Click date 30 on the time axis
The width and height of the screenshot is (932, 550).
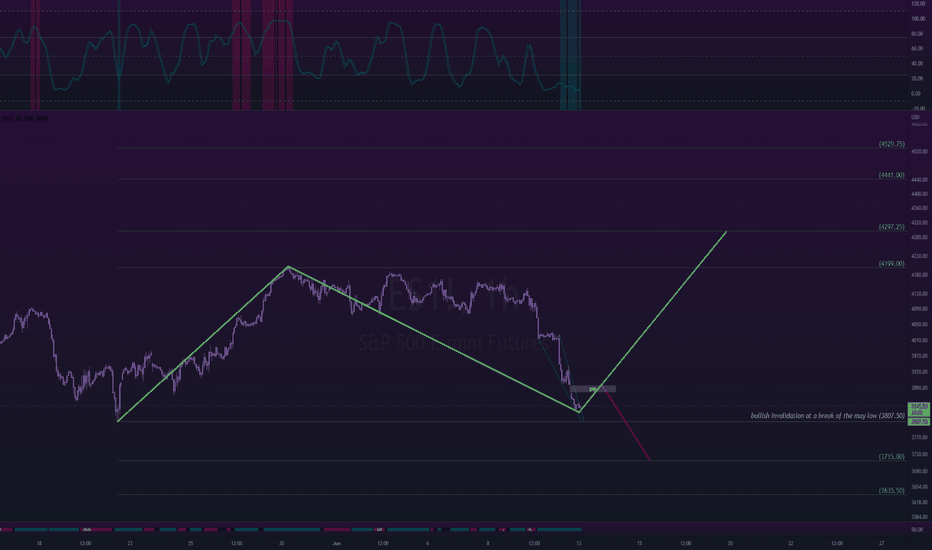(281, 543)
